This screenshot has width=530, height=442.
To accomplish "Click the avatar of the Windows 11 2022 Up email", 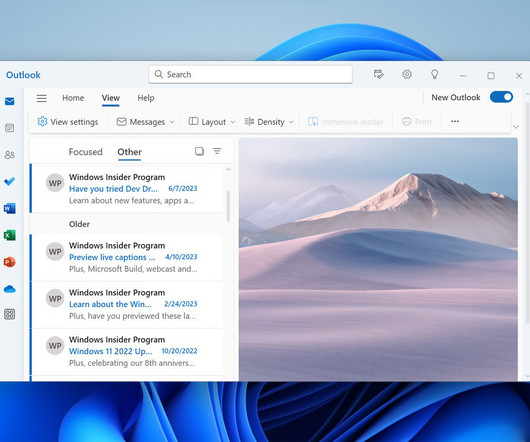I will point(55,345).
